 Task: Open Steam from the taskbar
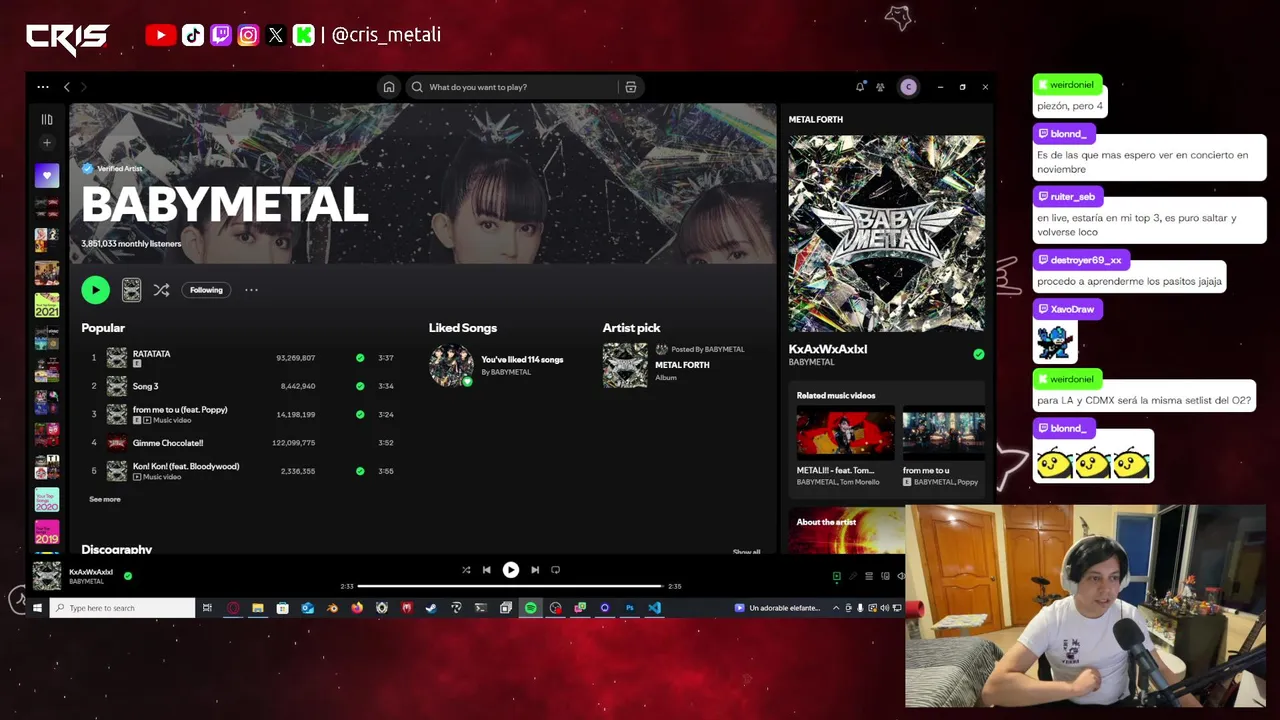pyautogui.click(x=431, y=608)
